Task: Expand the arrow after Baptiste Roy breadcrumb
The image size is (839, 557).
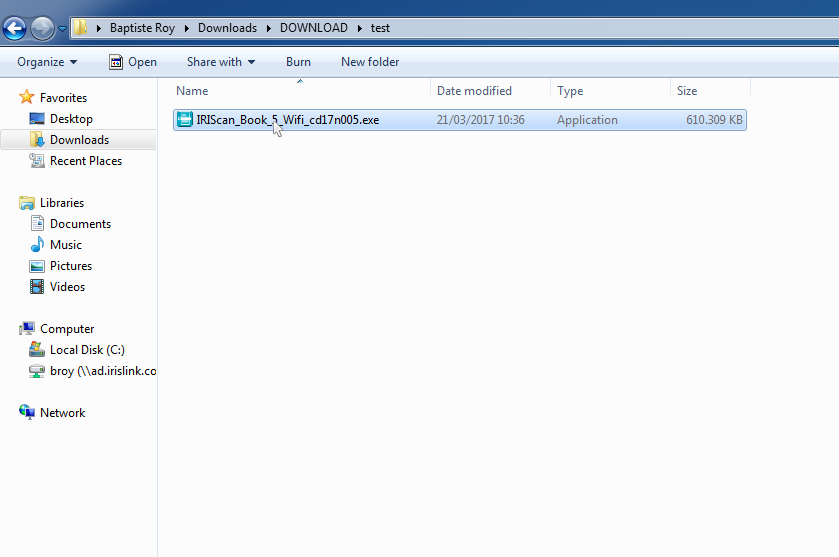Action: pyautogui.click(x=187, y=28)
